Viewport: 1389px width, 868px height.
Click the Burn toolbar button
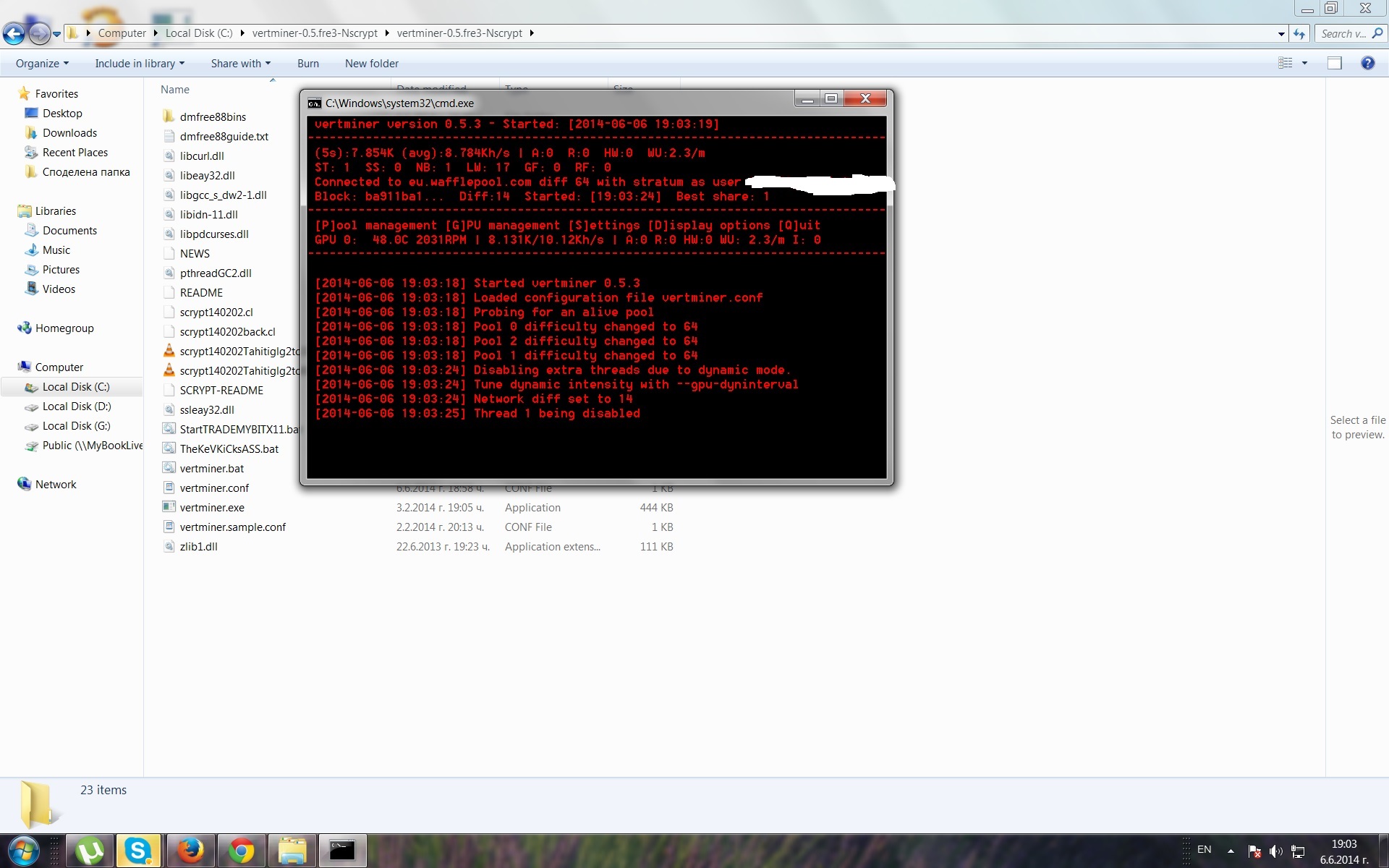pyautogui.click(x=308, y=64)
